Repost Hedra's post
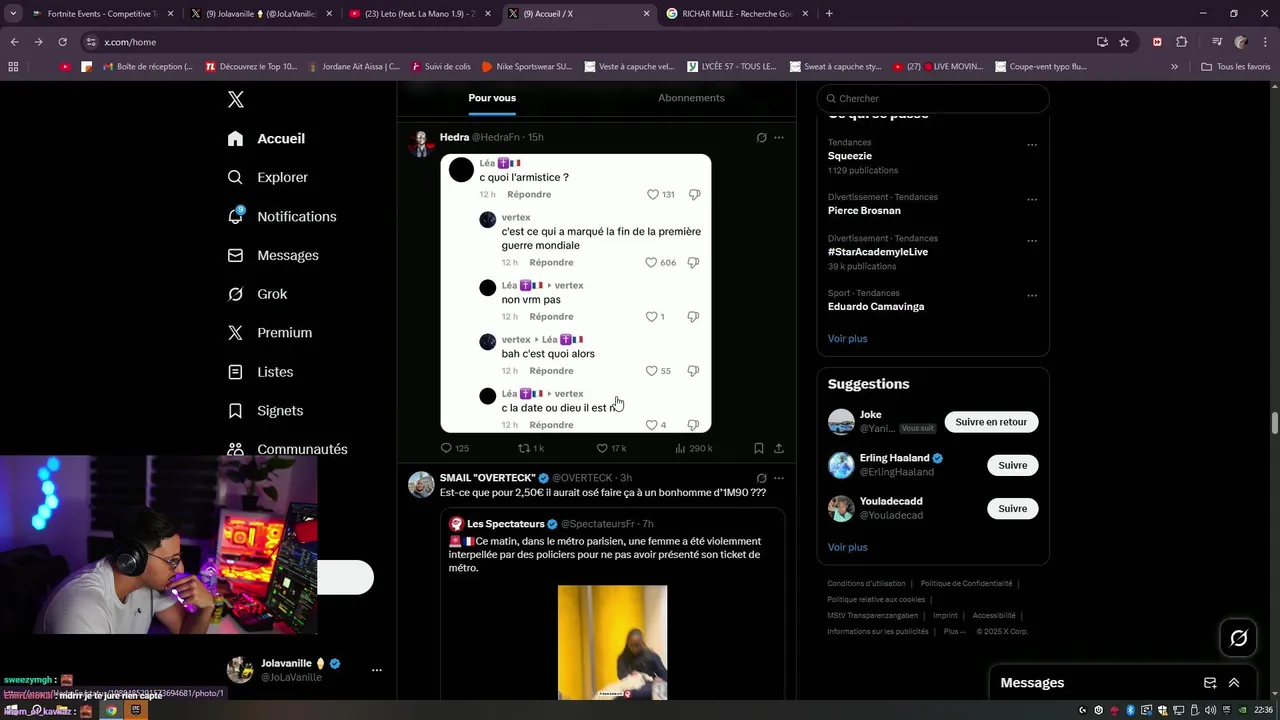Screen dimensions: 1280x720 [x=531, y=449]
